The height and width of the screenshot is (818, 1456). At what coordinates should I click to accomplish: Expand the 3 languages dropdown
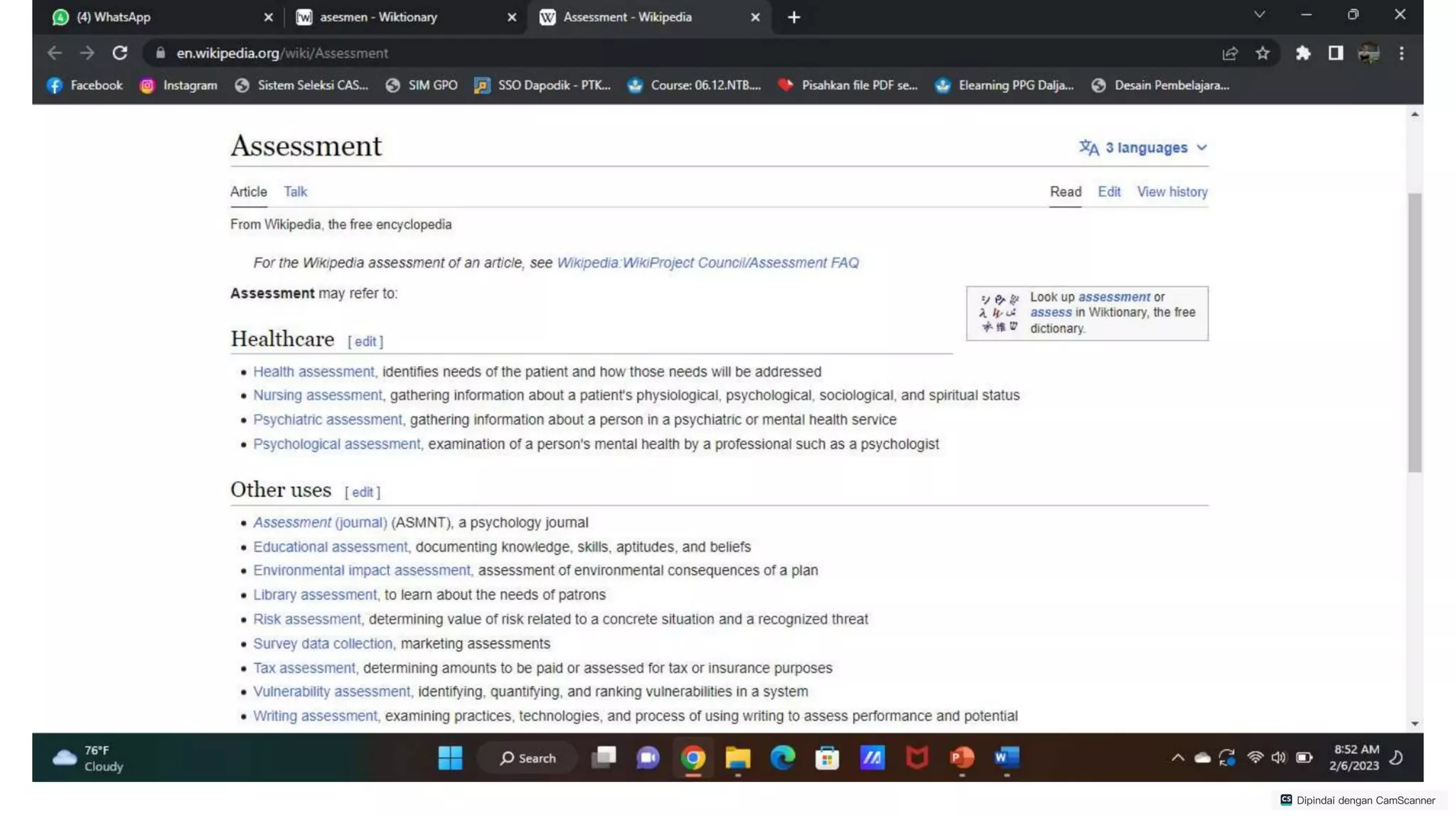(1143, 148)
